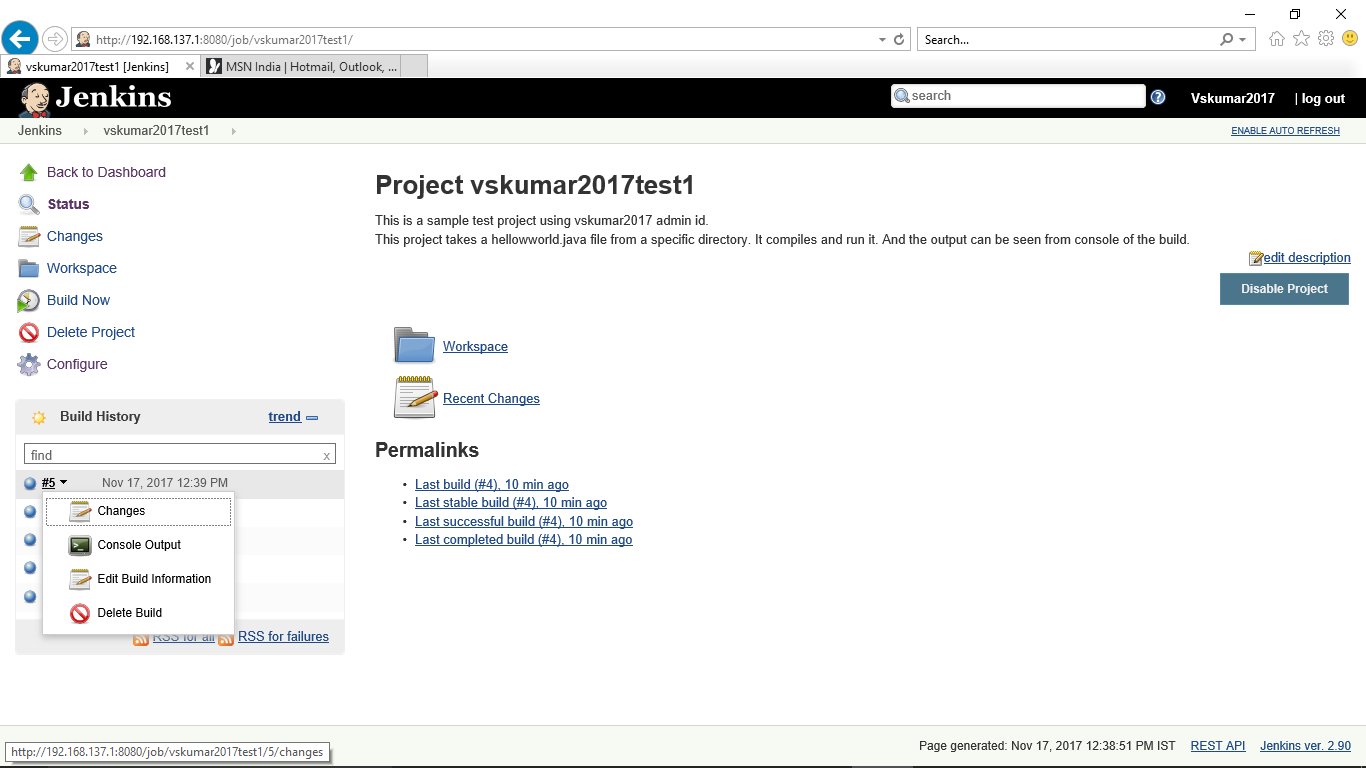This screenshot has width=1366, height=768.
Task: Open project settings via the Configure gear icon
Action: 29,364
